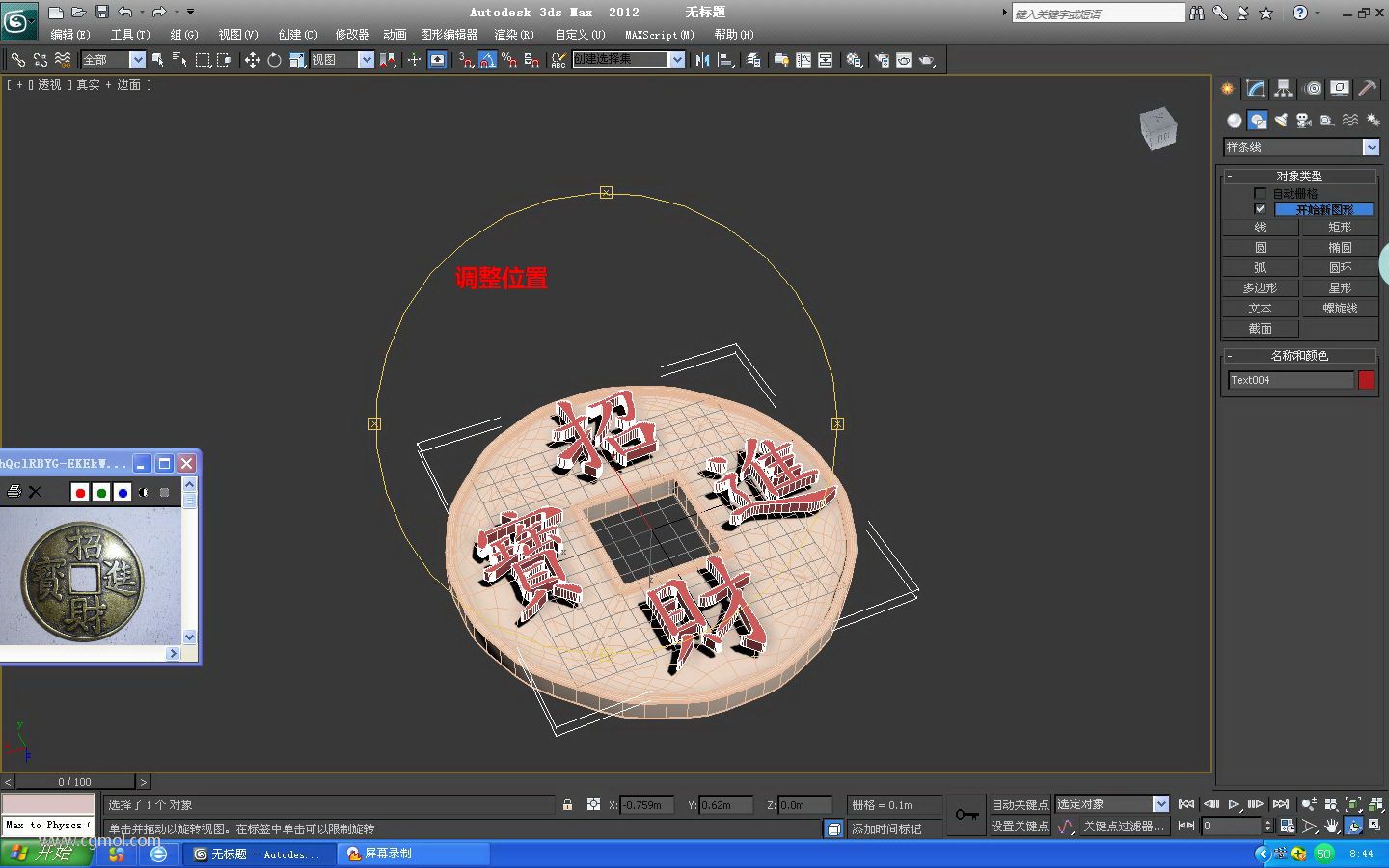Image resolution: width=1389 pixels, height=868 pixels.
Task: Select the Geometry sphere category icon
Action: point(1235,121)
